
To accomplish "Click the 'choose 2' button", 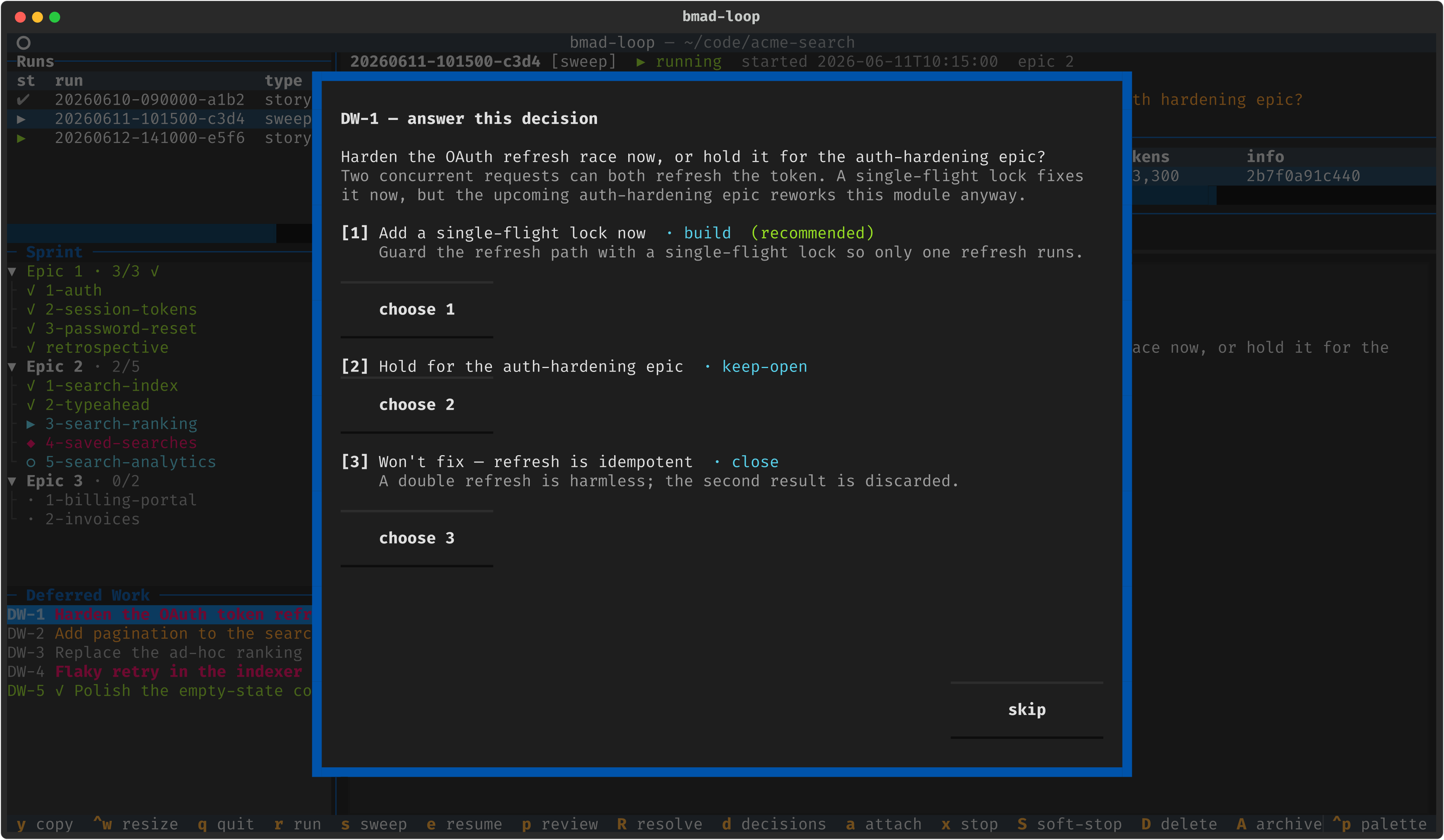I will (416, 404).
